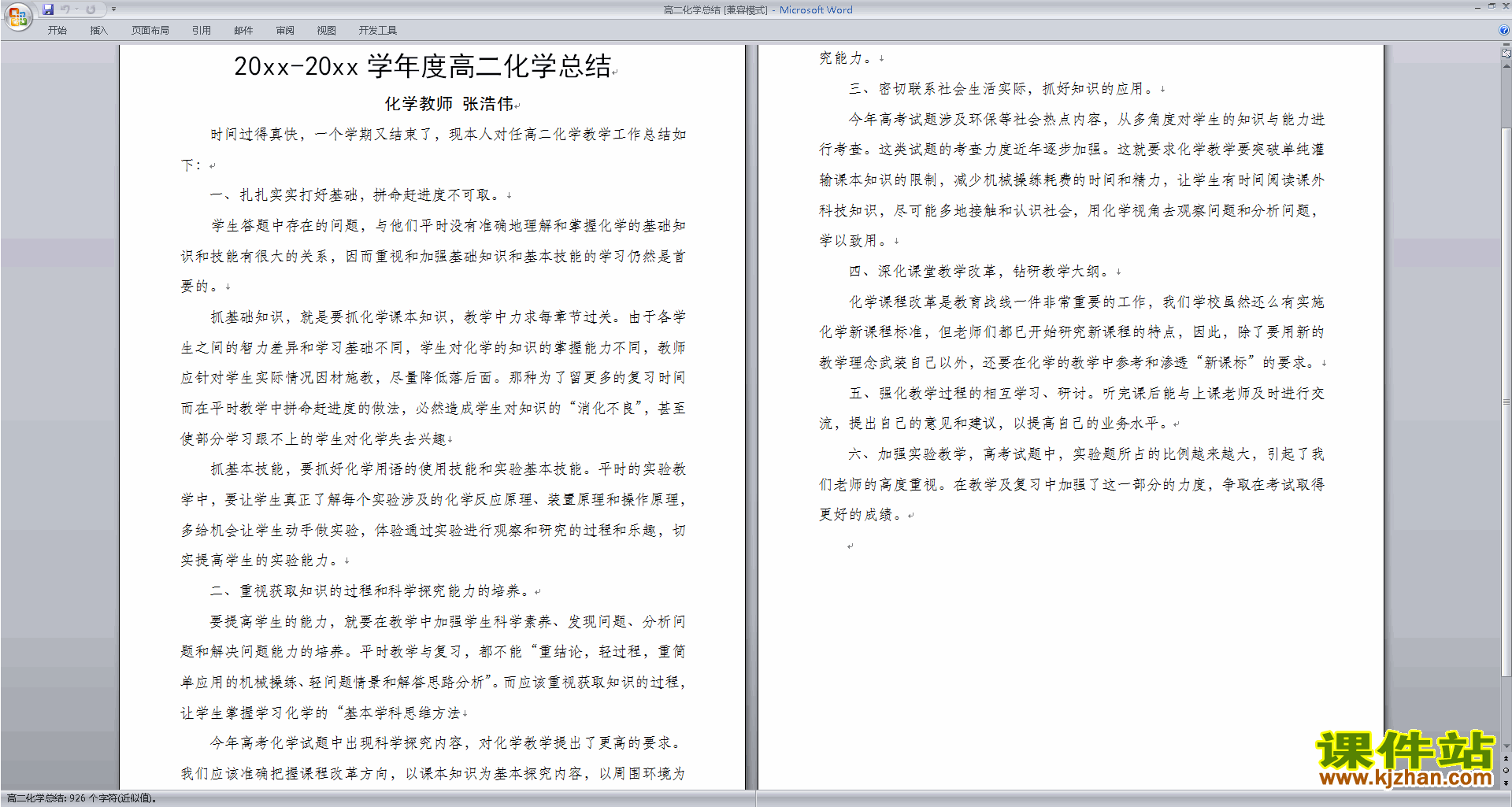The width and height of the screenshot is (1512, 807).
Task: Open the round Office button menu
Action: 17,17
